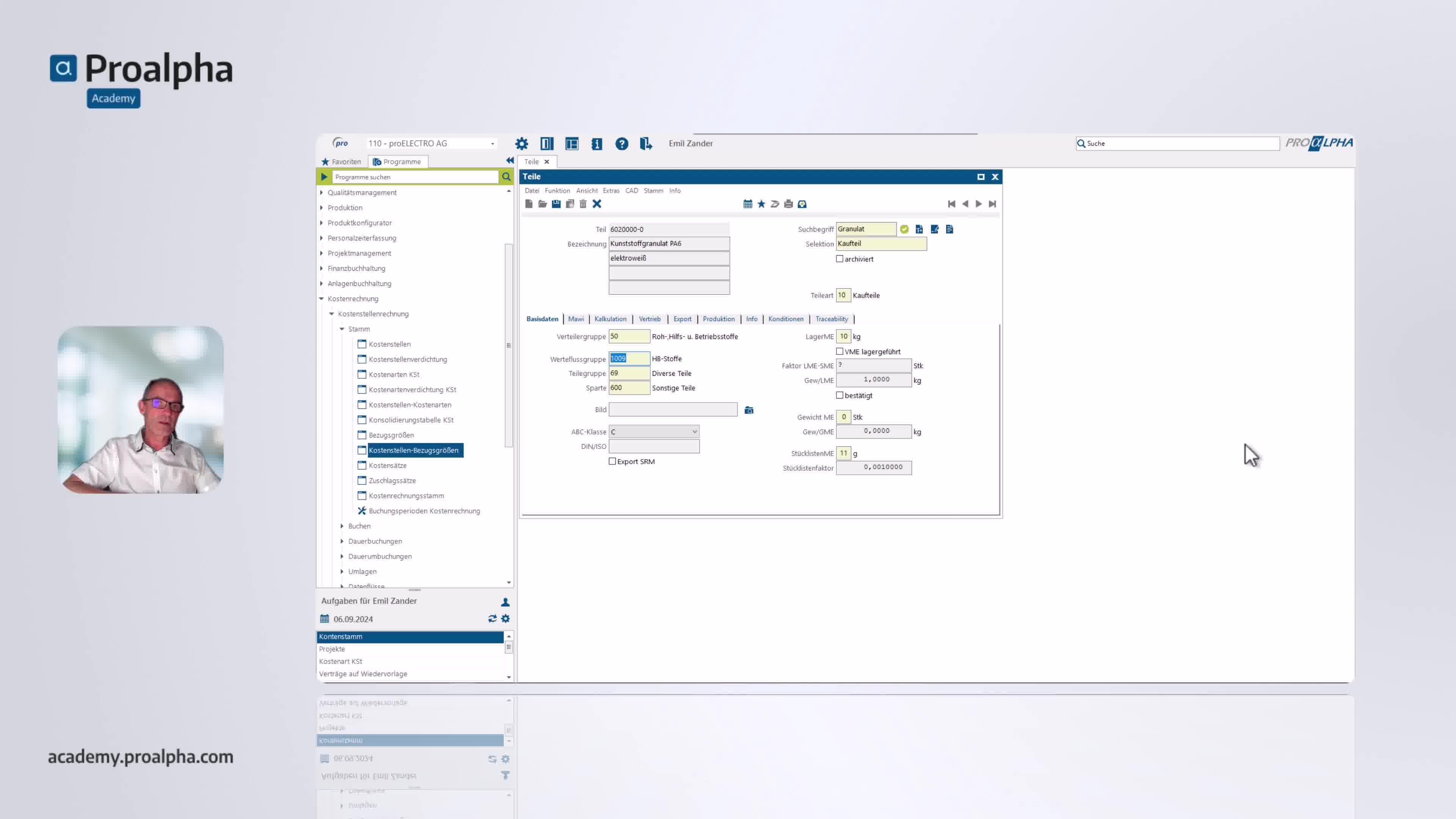Enable the VME lagergeführt checkbox

pos(840,351)
